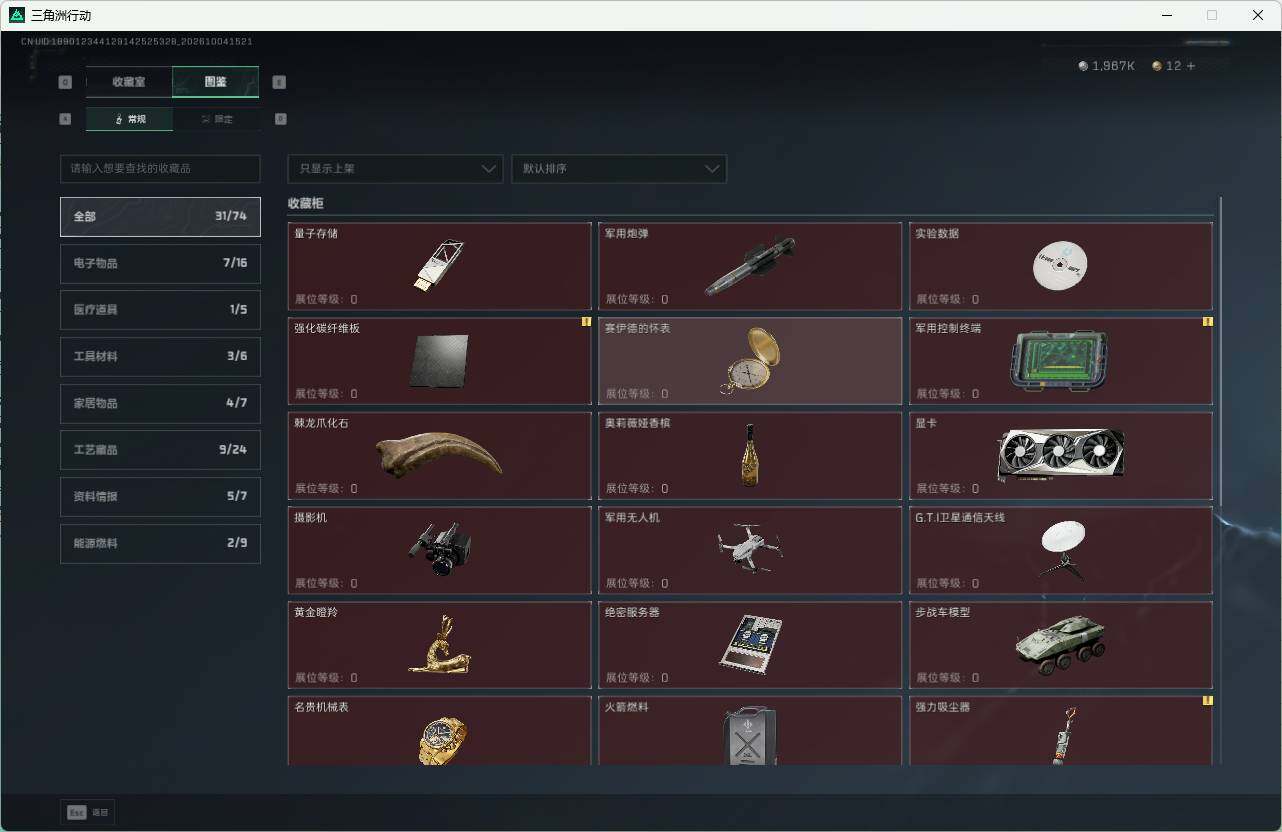Filter by 医疗道具 category
Viewport: 1282px width, 832px height.
click(160, 310)
